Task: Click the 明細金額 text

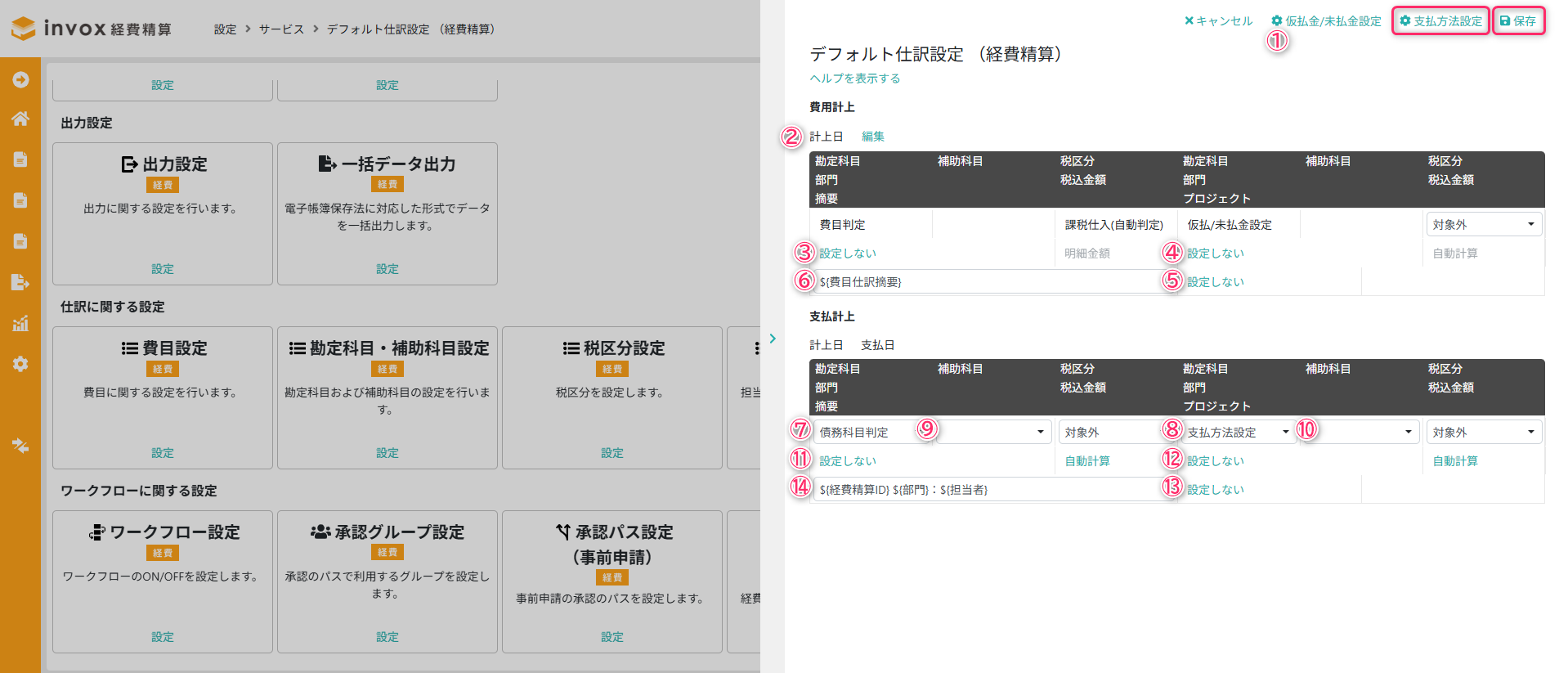Action: [1087, 253]
